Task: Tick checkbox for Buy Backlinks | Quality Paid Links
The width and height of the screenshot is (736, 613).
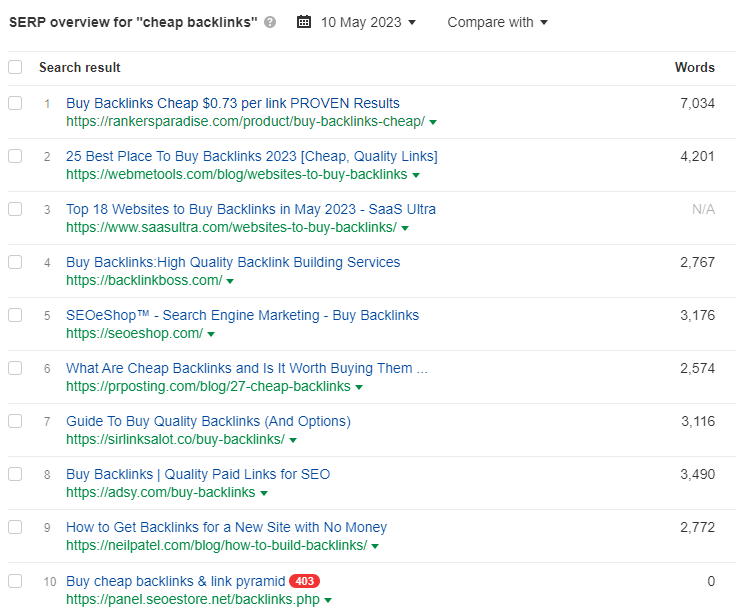Action: [15, 474]
